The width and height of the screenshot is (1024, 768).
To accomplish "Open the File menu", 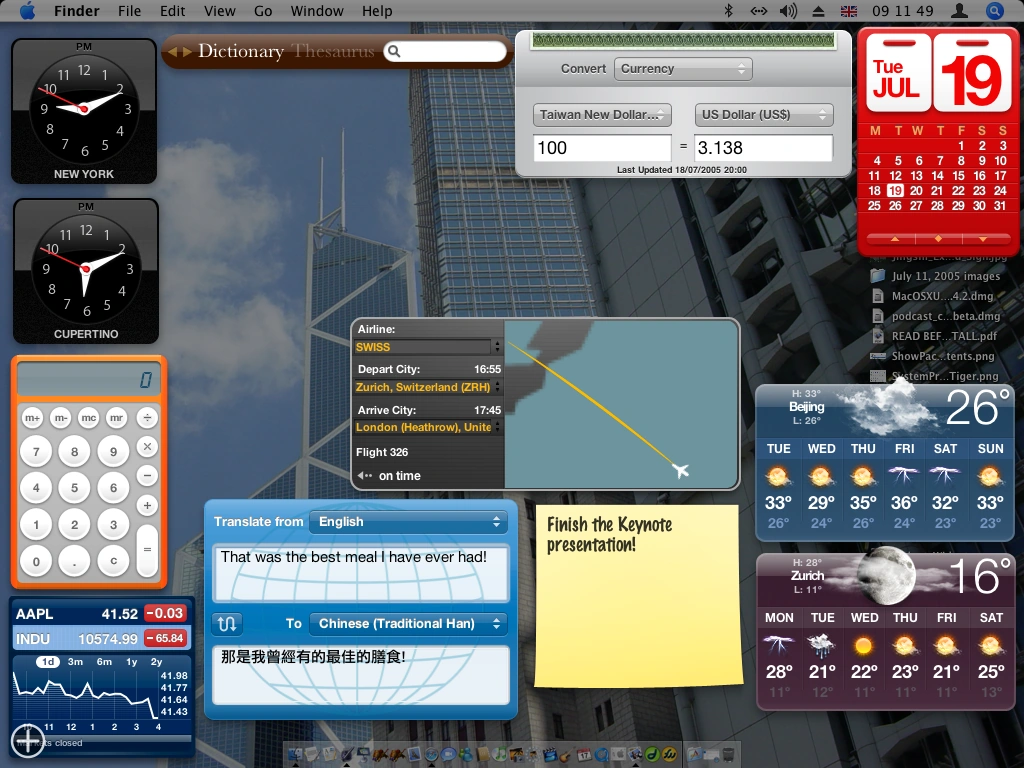I will tap(129, 11).
